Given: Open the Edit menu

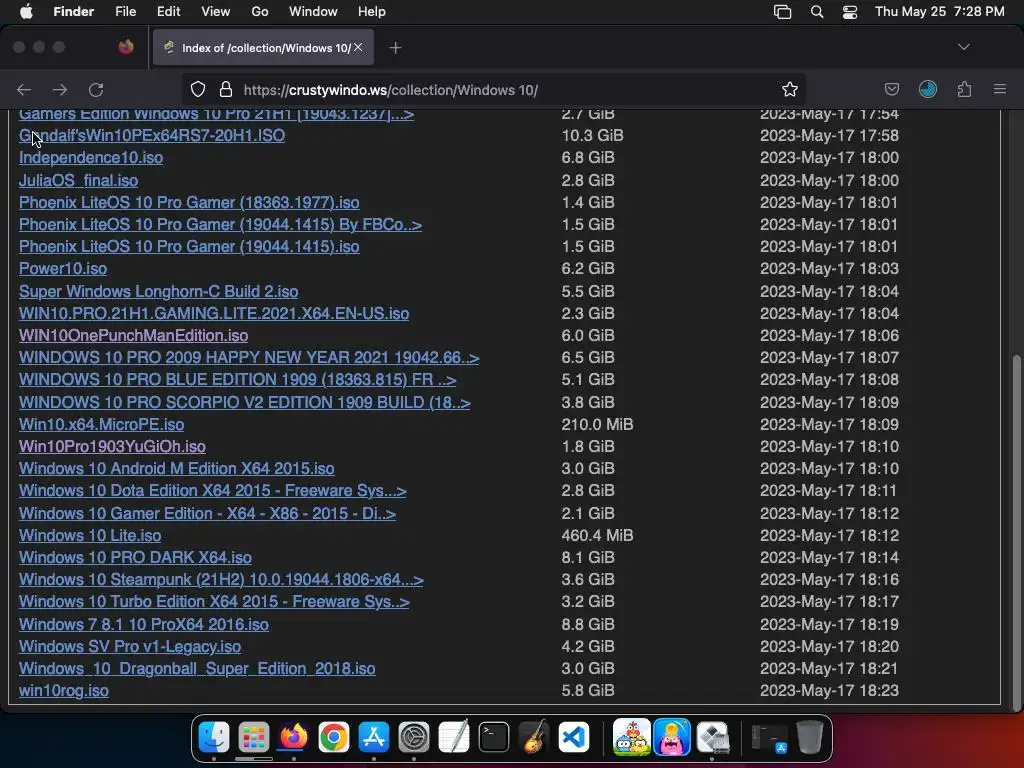Looking at the screenshot, I should point(168,12).
